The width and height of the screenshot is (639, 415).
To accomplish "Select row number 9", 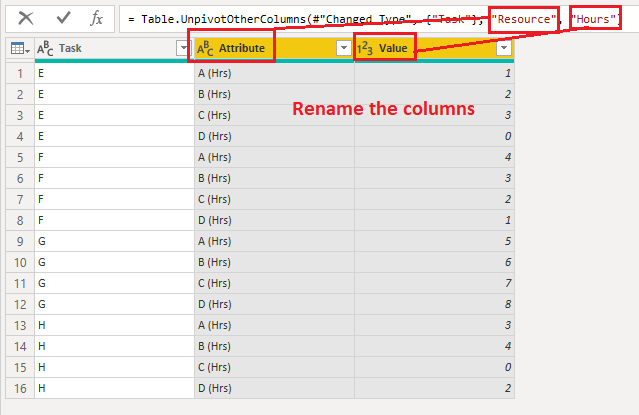I will pyautogui.click(x=20, y=241).
